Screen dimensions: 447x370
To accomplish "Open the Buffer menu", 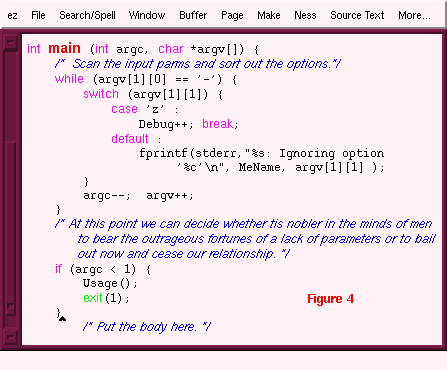I will (x=193, y=15).
